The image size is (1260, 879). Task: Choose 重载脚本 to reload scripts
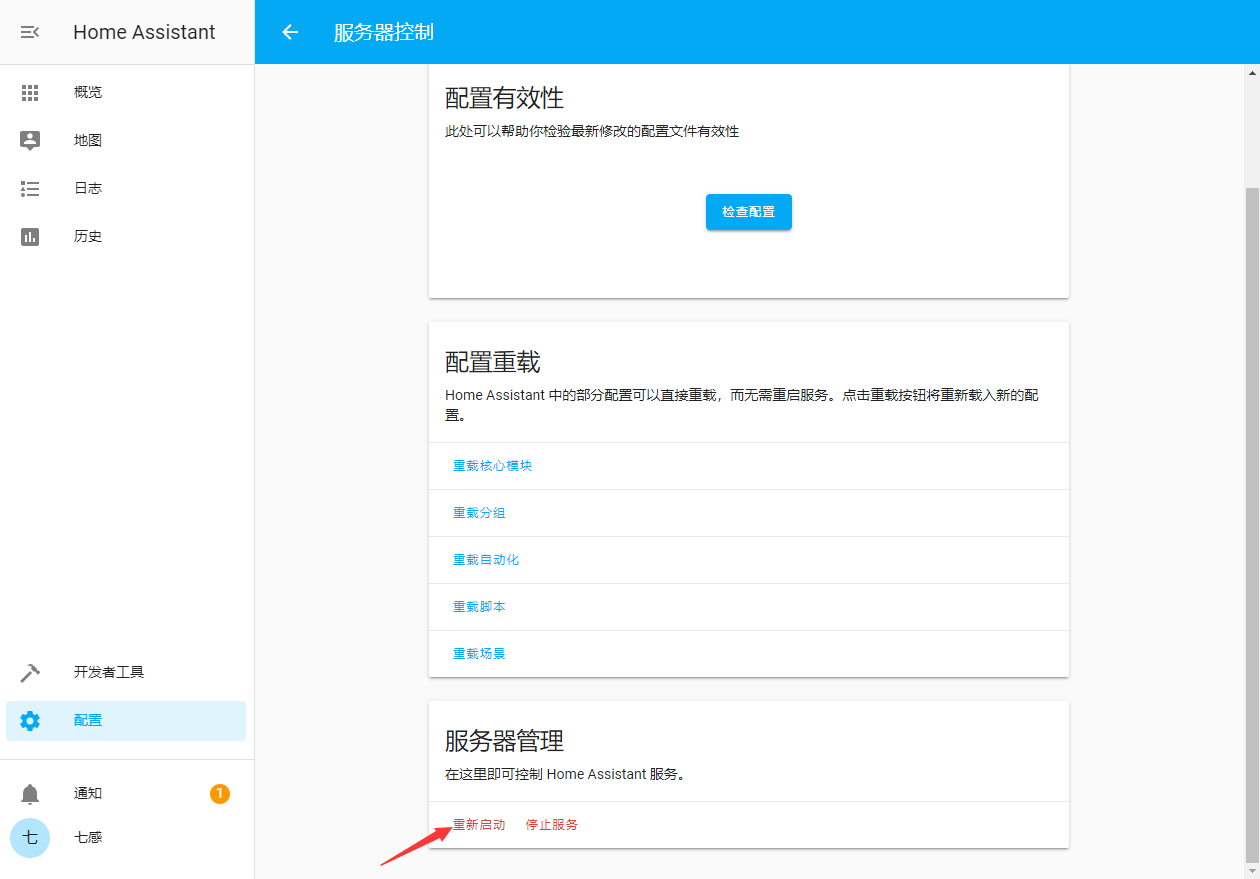[x=479, y=607]
